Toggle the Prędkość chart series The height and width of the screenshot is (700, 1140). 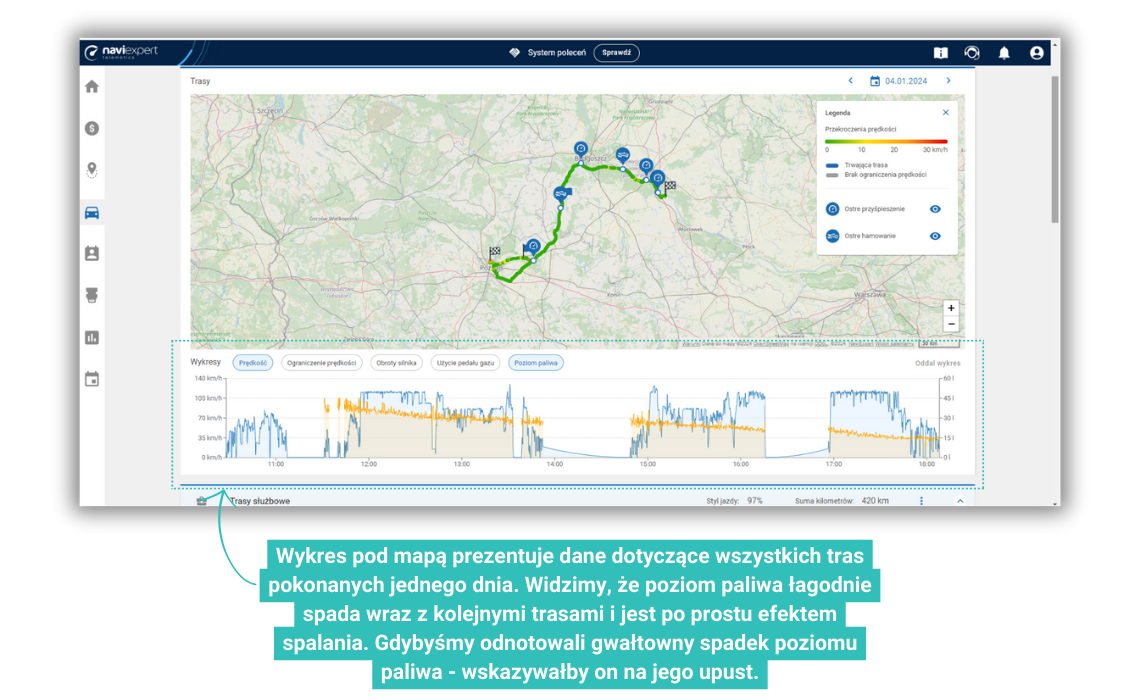(252, 363)
